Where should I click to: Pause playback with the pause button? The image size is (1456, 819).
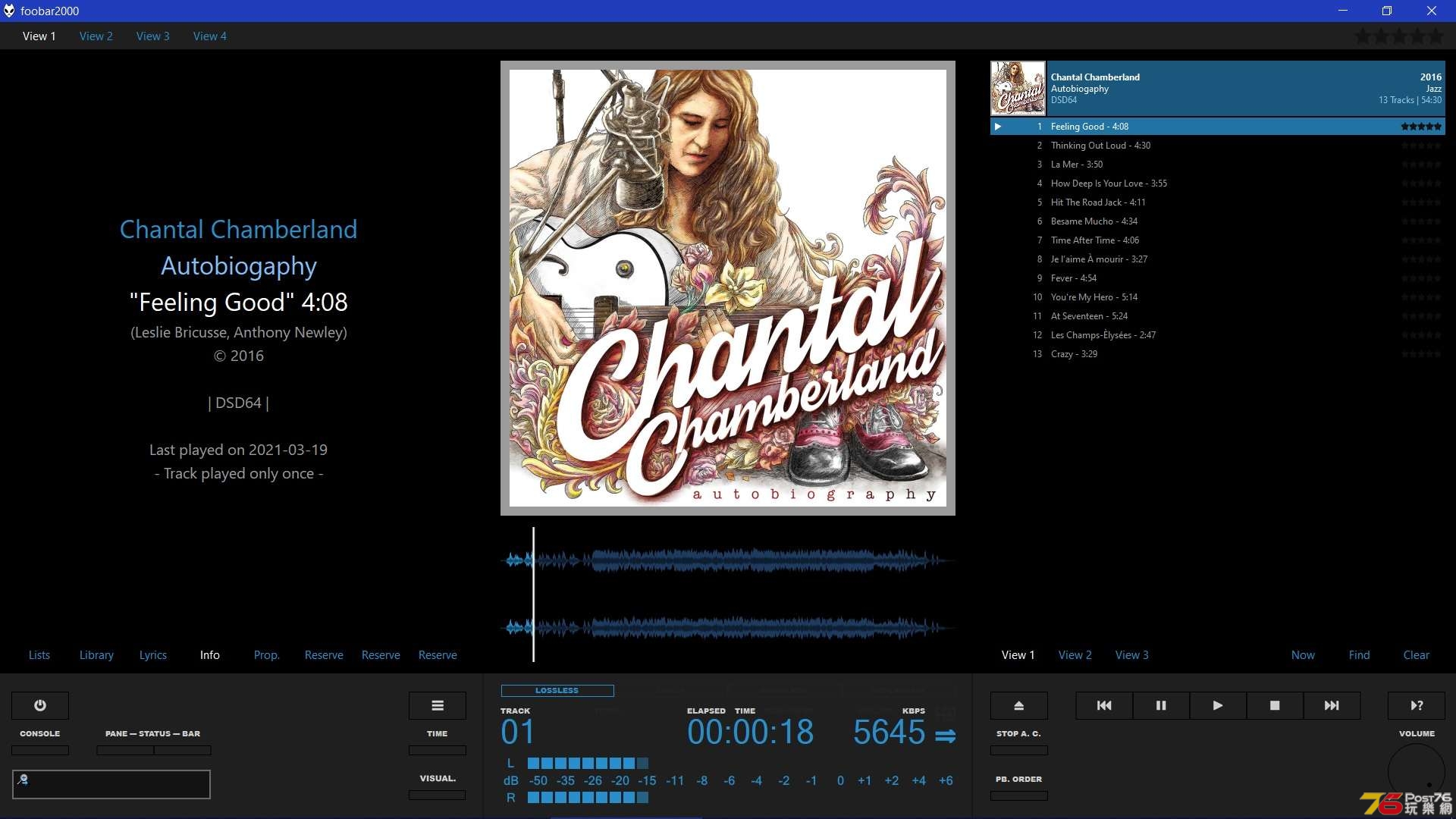pos(1161,705)
